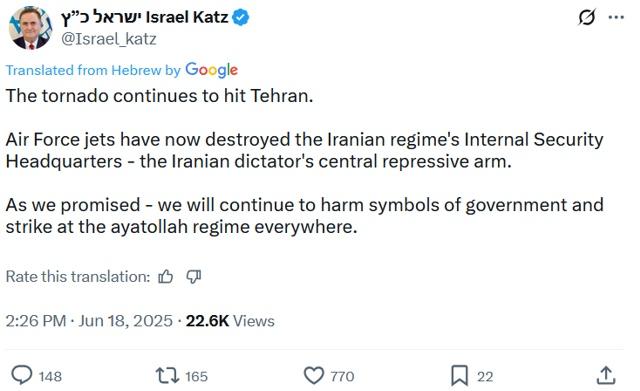Open the @Israel_katz handle link
640x391 pixels.
tap(109, 39)
